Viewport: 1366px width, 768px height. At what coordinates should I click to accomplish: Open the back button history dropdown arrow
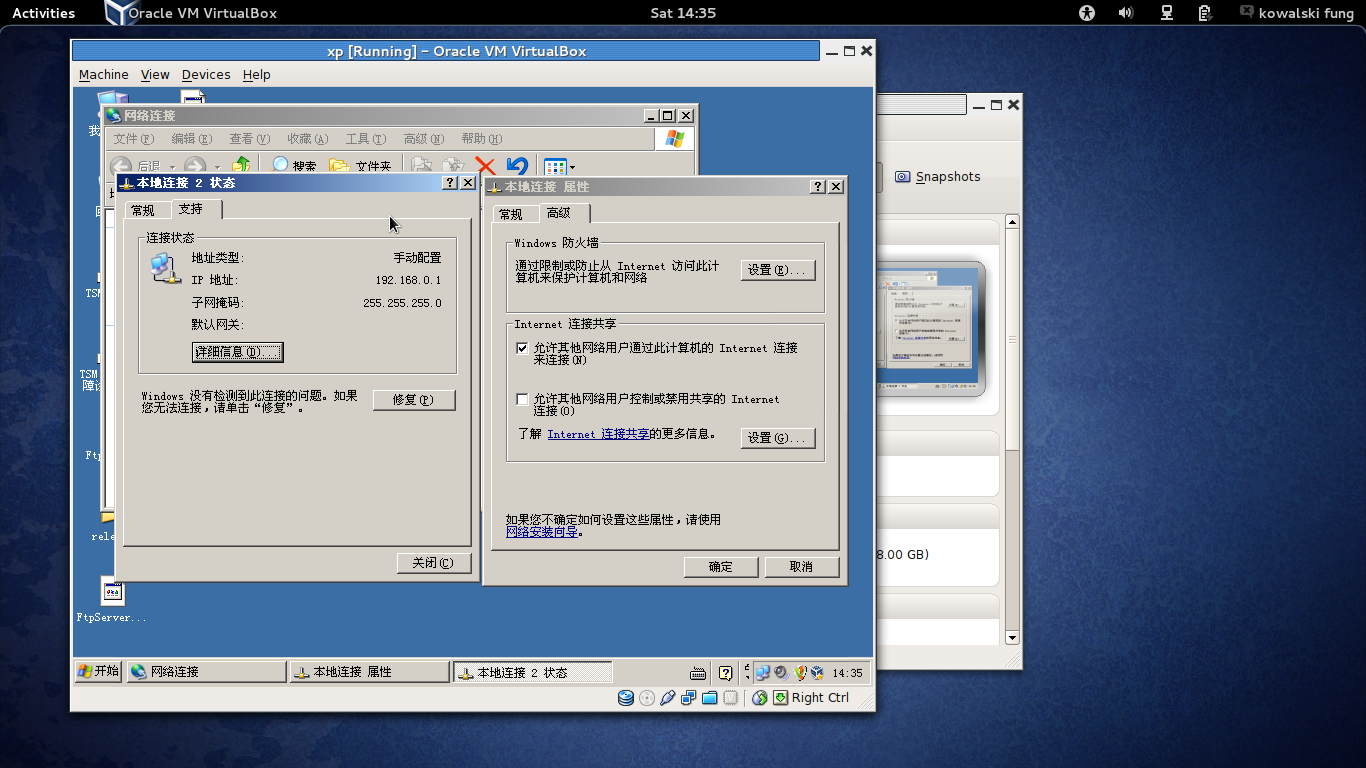(172, 167)
